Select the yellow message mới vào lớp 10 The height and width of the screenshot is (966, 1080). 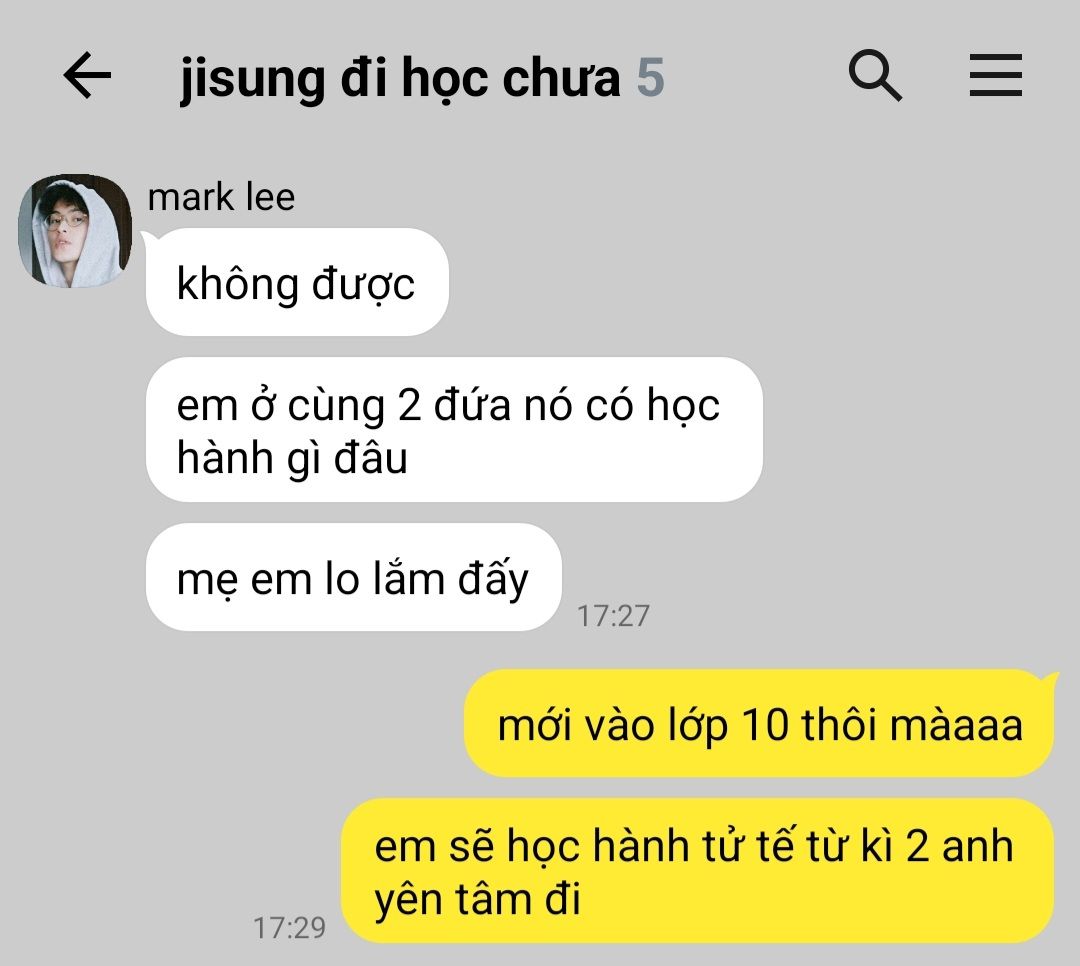[x=759, y=723]
